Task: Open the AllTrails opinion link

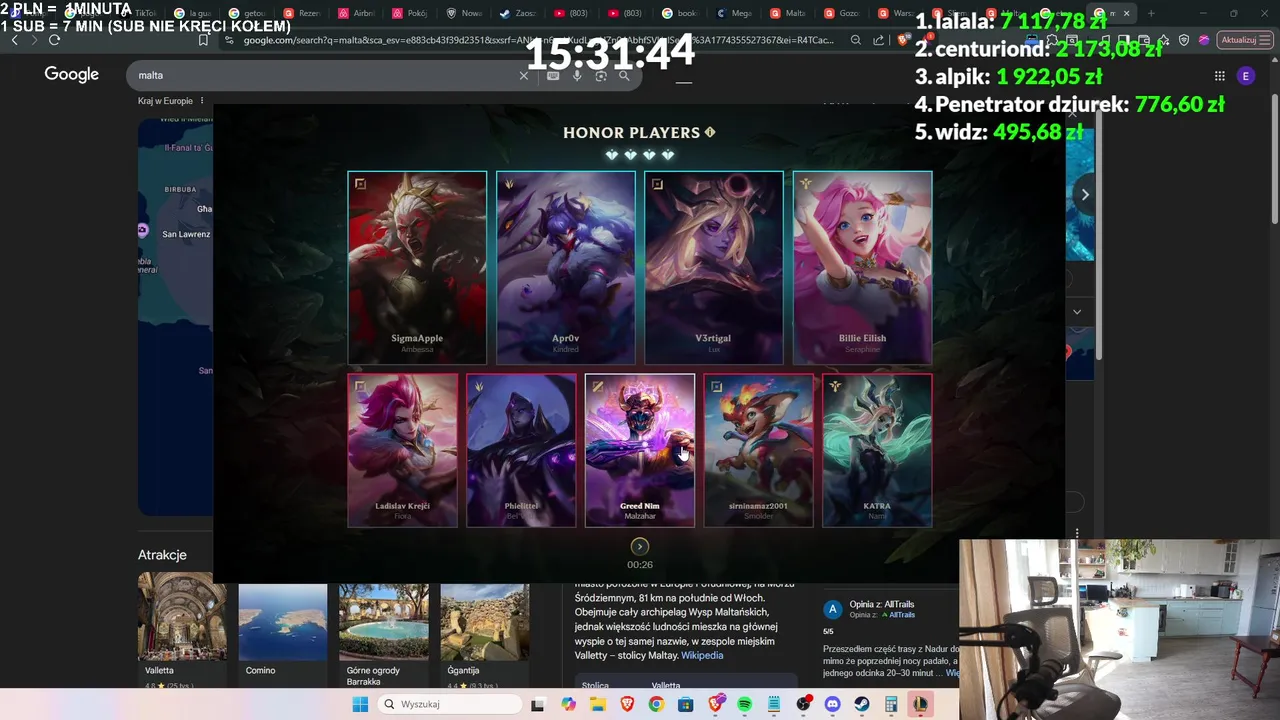Action: coord(901,615)
